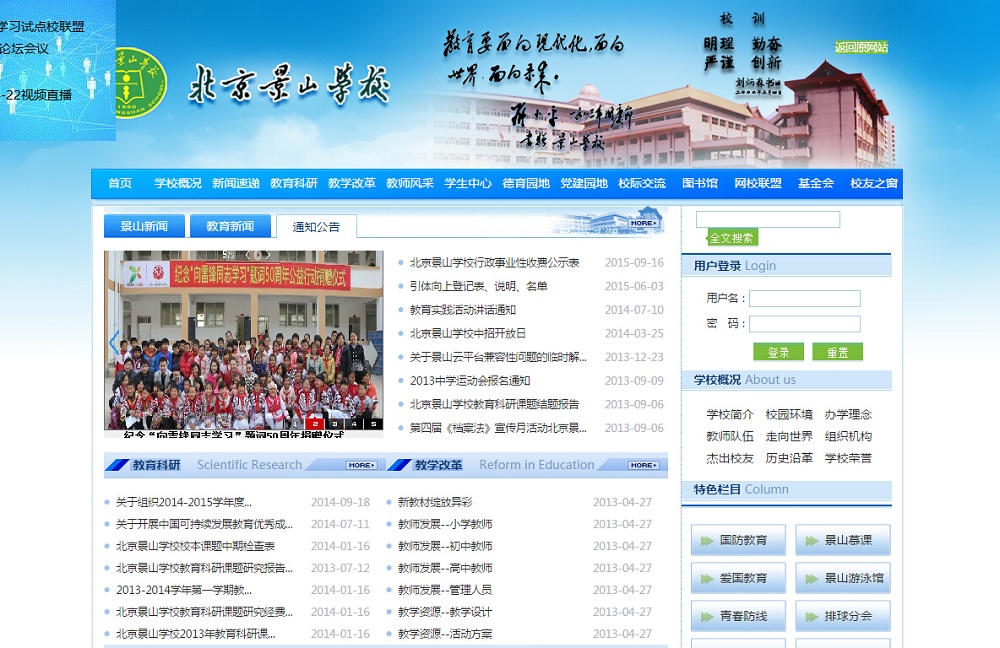This screenshot has width=1000, height=648.
Task: Open notice 2013中学运动会报名通知
Action: pos(470,381)
